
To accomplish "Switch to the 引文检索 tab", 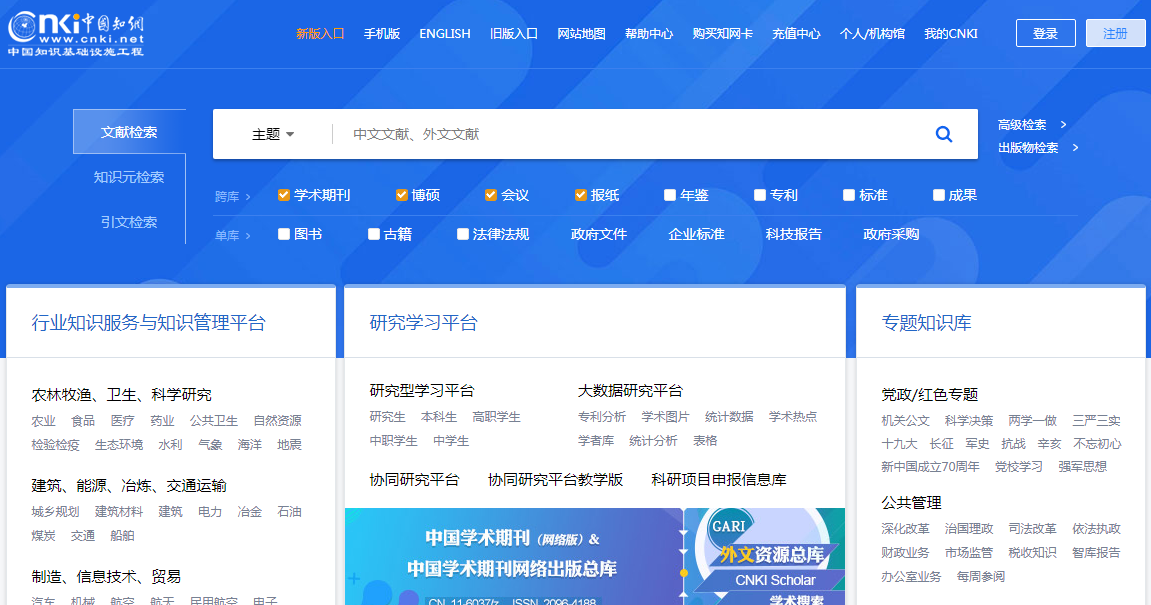I will (129, 222).
